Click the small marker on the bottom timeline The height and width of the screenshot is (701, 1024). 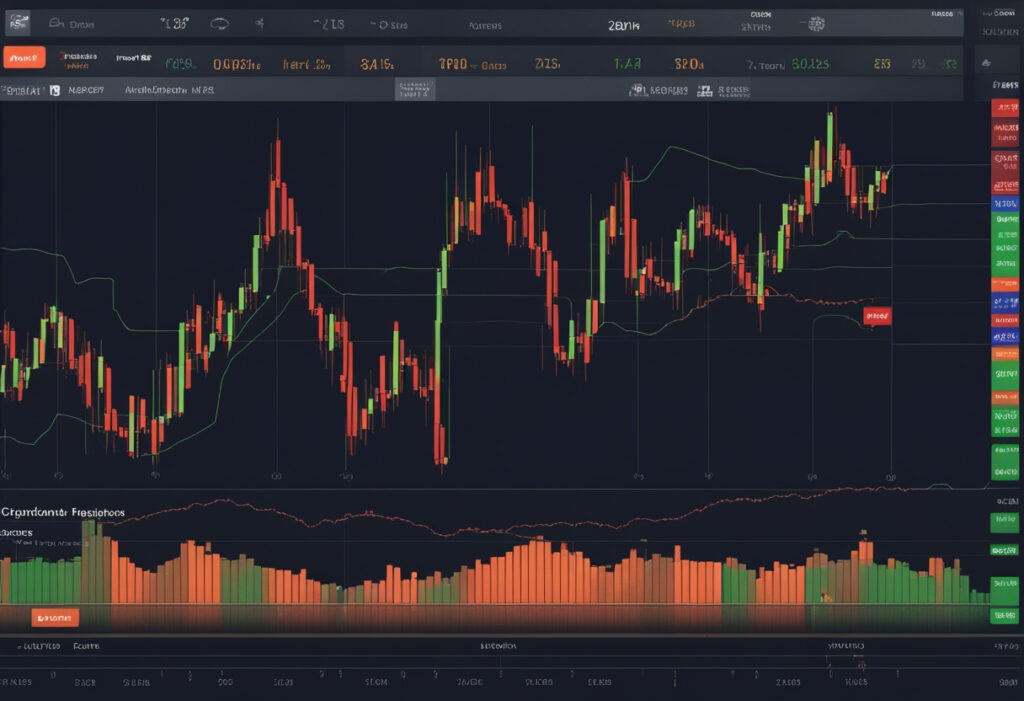tap(862, 665)
